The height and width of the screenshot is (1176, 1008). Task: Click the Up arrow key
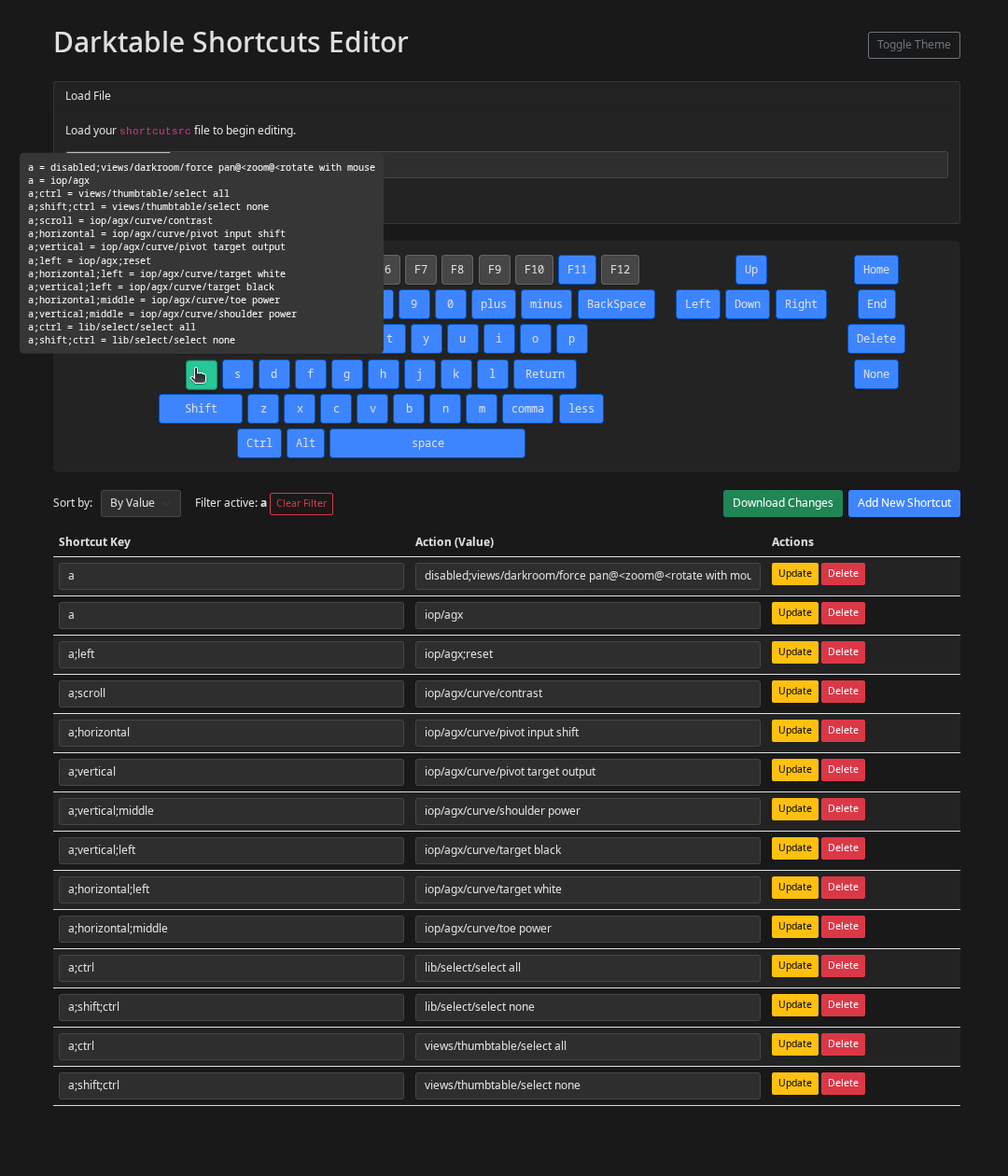click(x=751, y=270)
